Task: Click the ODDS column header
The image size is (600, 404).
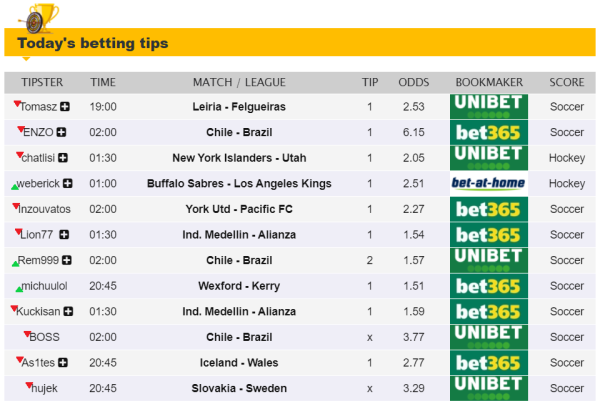Action: coord(414,82)
